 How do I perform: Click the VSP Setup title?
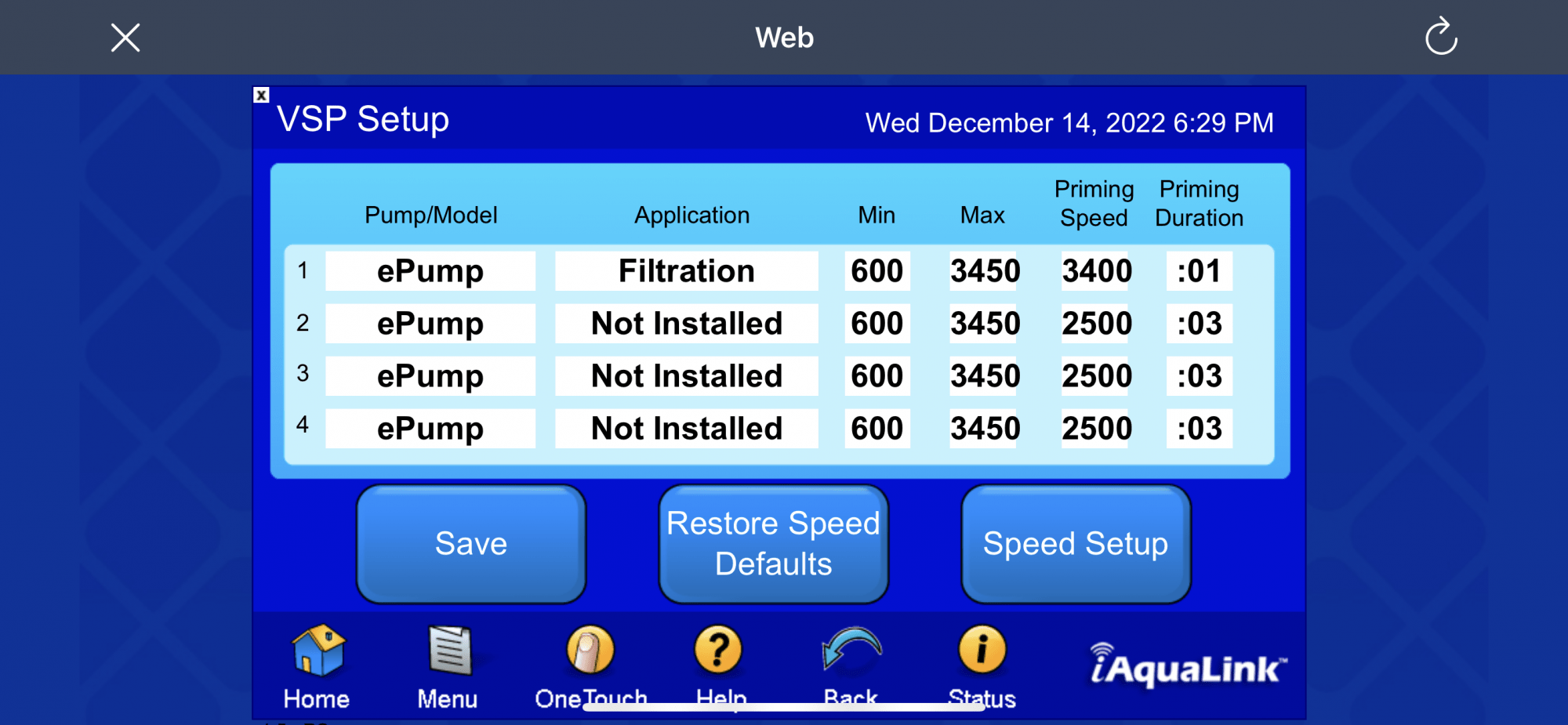(x=363, y=119)
